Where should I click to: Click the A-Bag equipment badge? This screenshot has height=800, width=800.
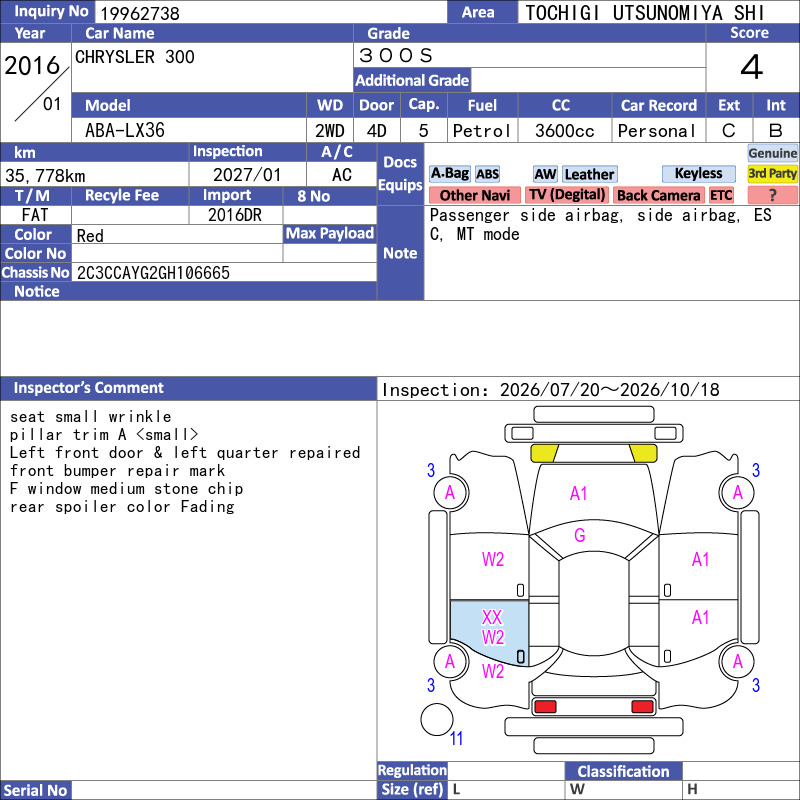pos(449,174)
